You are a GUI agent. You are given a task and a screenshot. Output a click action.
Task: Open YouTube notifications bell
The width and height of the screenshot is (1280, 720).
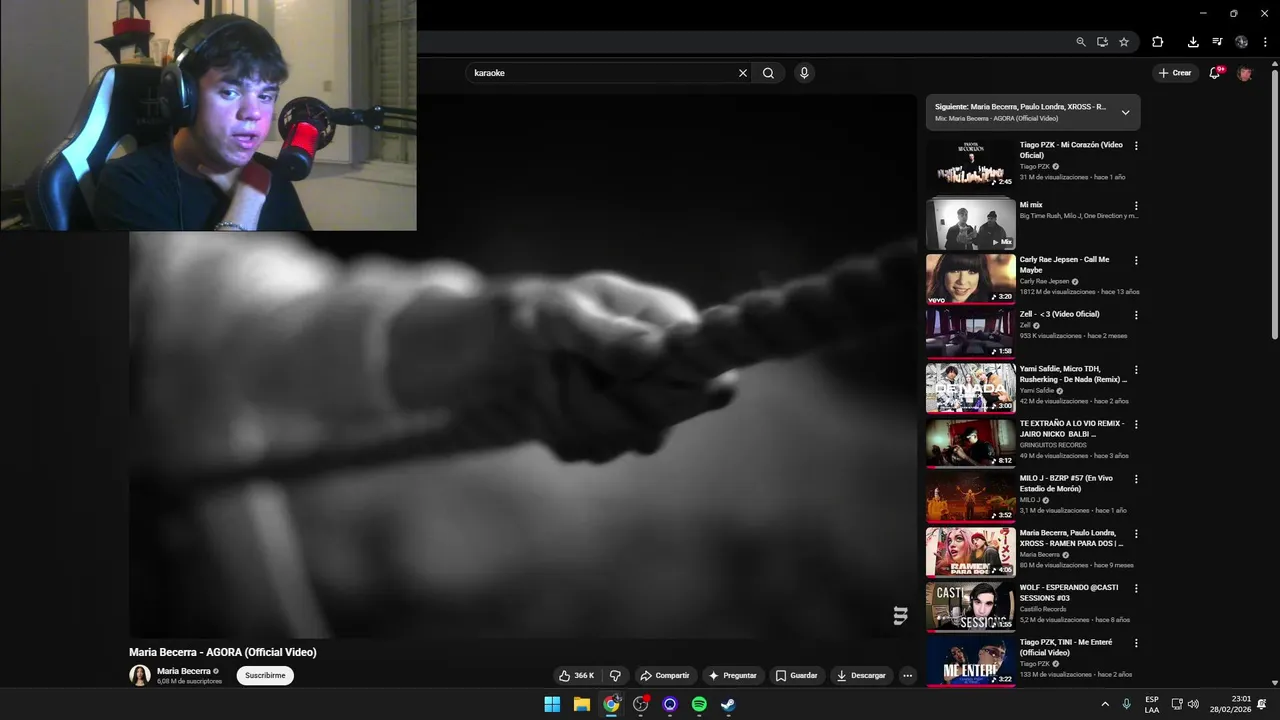pyautogui.click(x=1215, y=73)
